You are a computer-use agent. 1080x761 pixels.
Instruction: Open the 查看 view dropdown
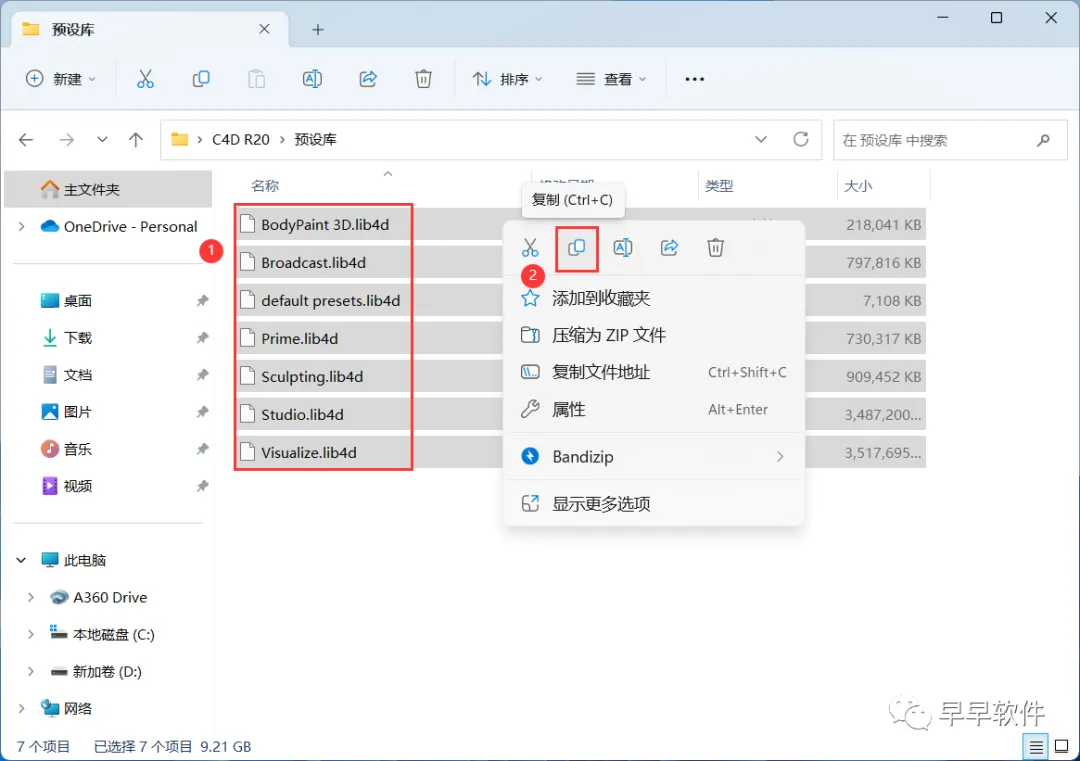tap(611, 79)
